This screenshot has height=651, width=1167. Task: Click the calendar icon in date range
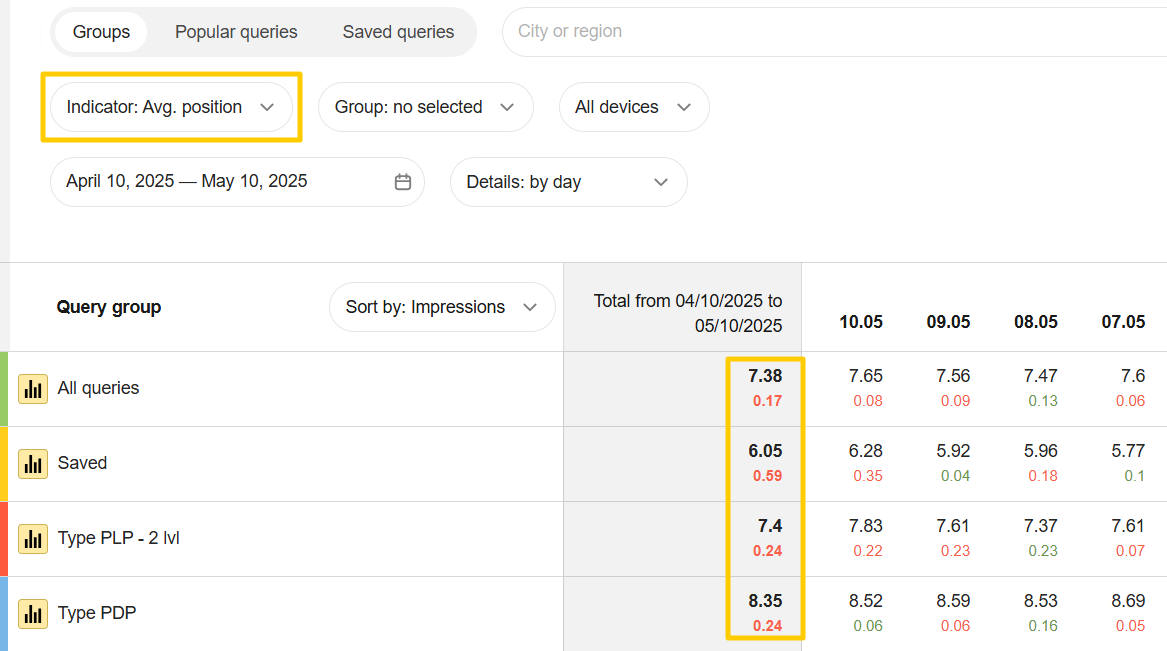403,182
